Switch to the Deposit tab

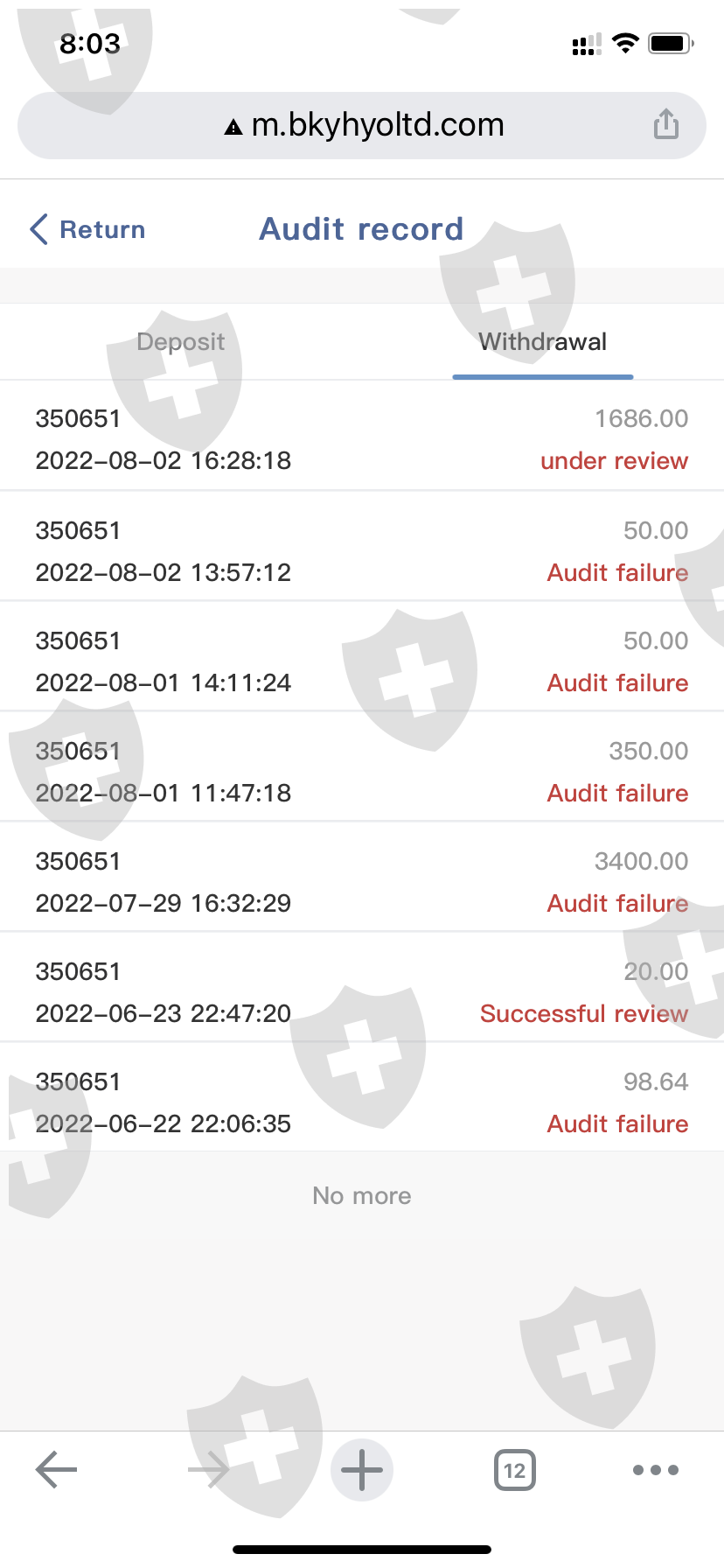pos(181,341)
